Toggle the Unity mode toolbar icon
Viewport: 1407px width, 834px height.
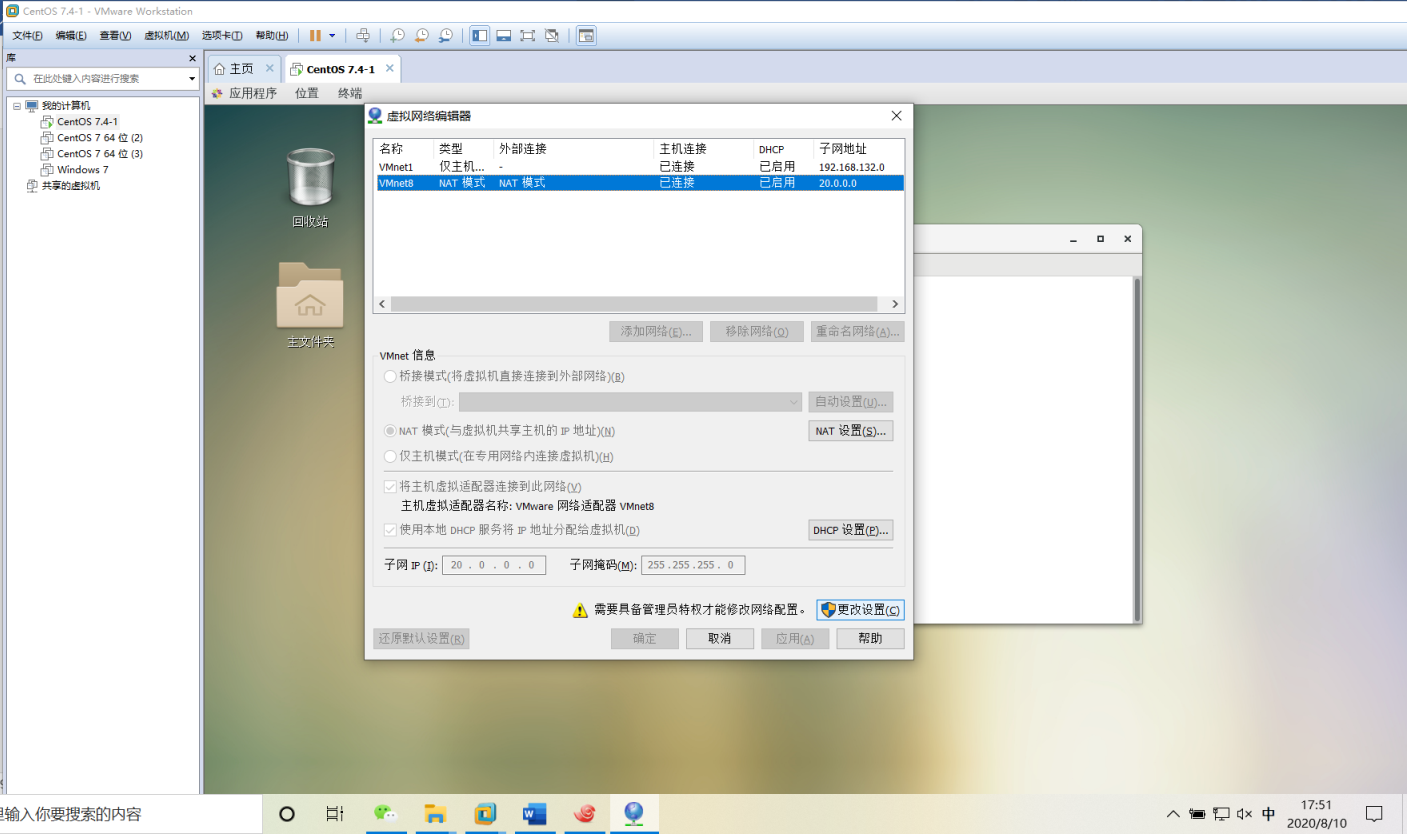point(553,35)
